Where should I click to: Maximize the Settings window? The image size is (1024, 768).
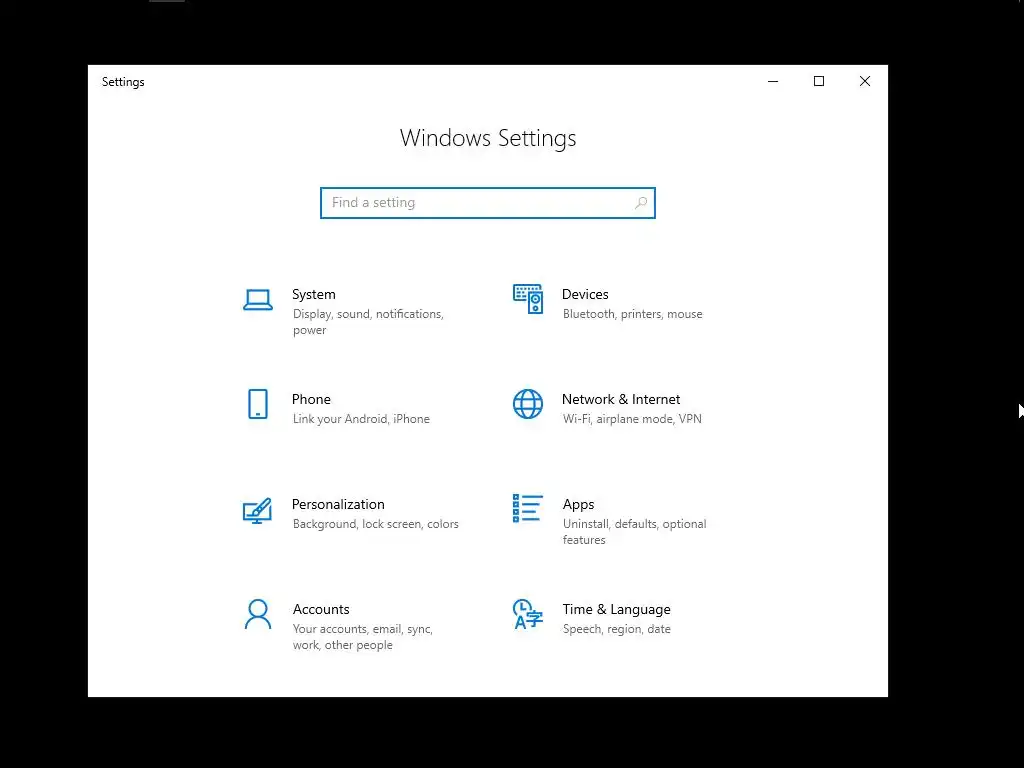[819, 82]
